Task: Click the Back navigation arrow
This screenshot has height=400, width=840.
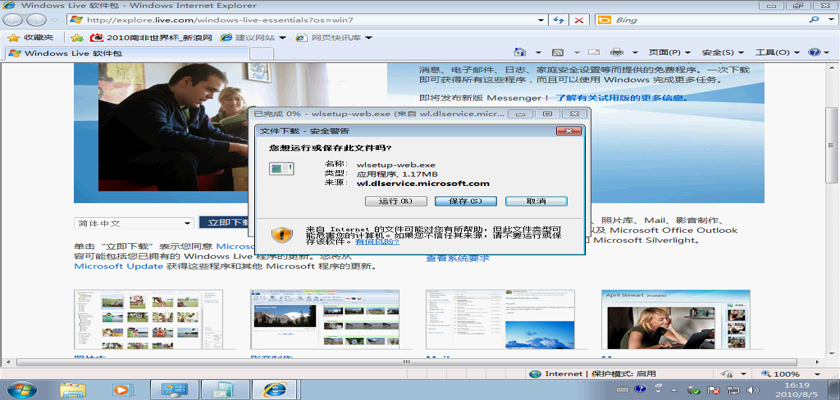Action: (15, 19)
